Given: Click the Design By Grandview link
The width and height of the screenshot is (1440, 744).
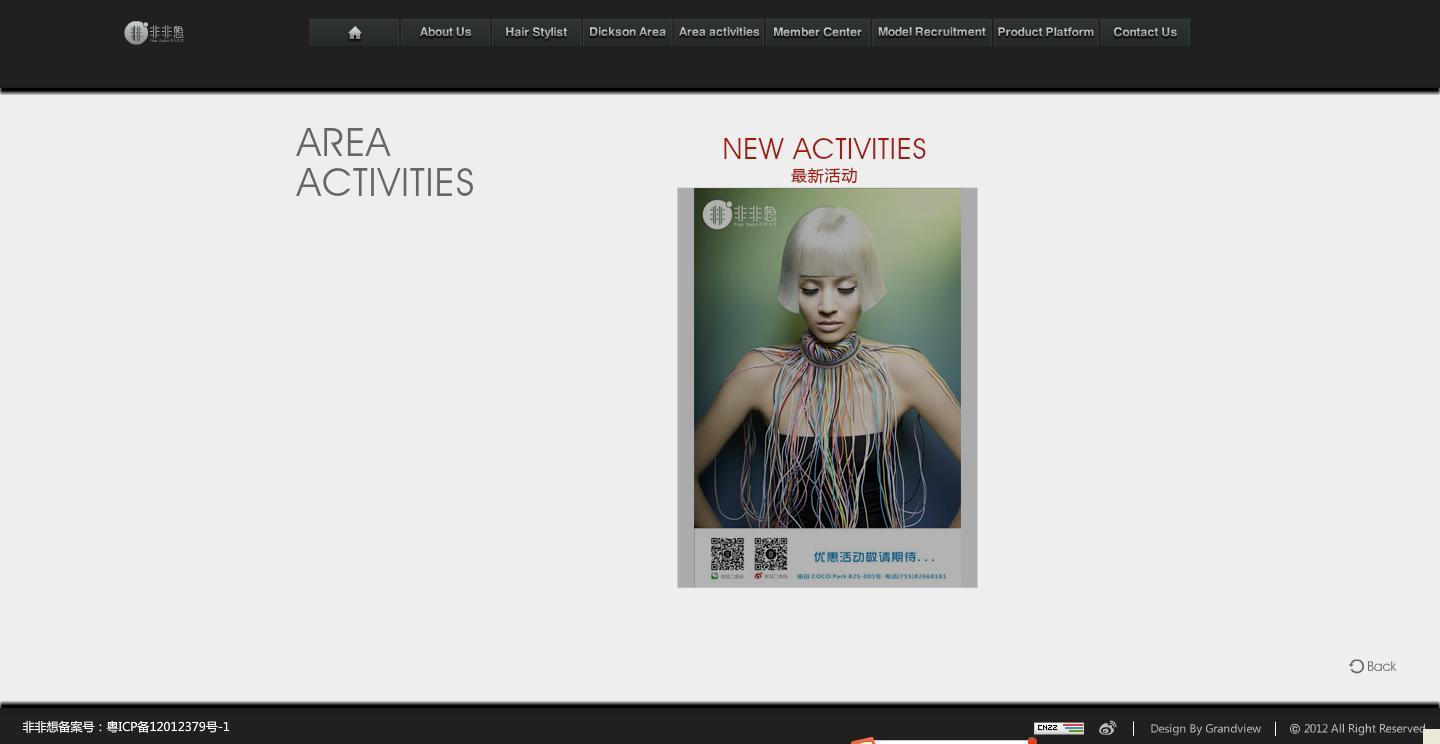Looking at the screenshot, I should (x=1205, y=728).
